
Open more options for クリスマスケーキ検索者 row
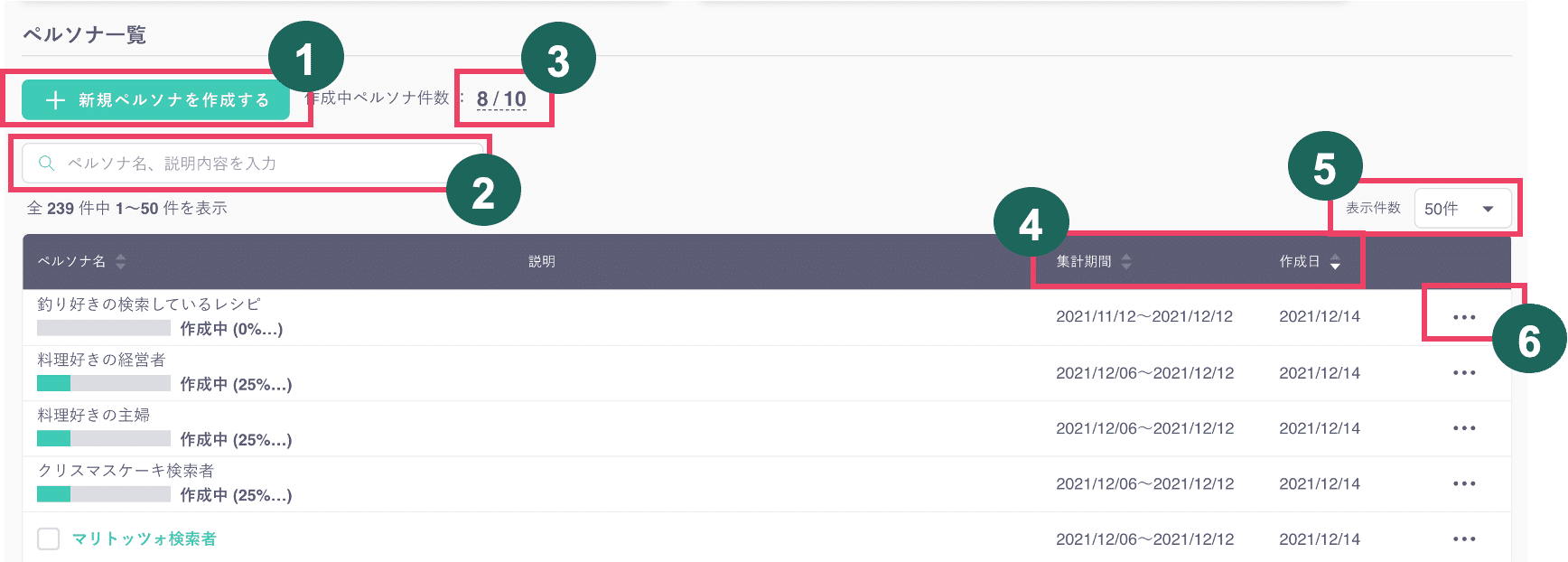point(1463,484)
